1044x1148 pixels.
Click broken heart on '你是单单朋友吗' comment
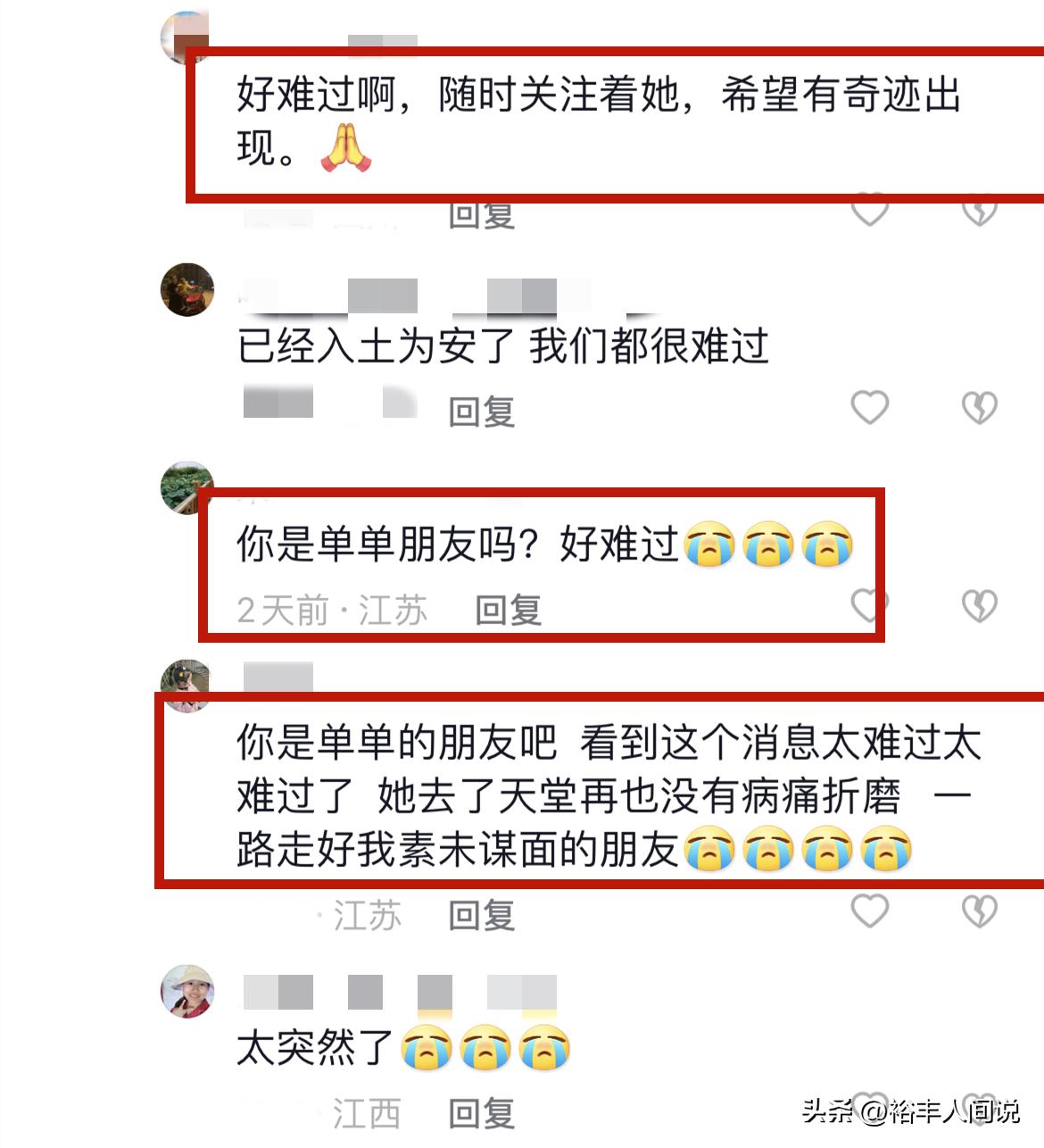tap(979, 606)
